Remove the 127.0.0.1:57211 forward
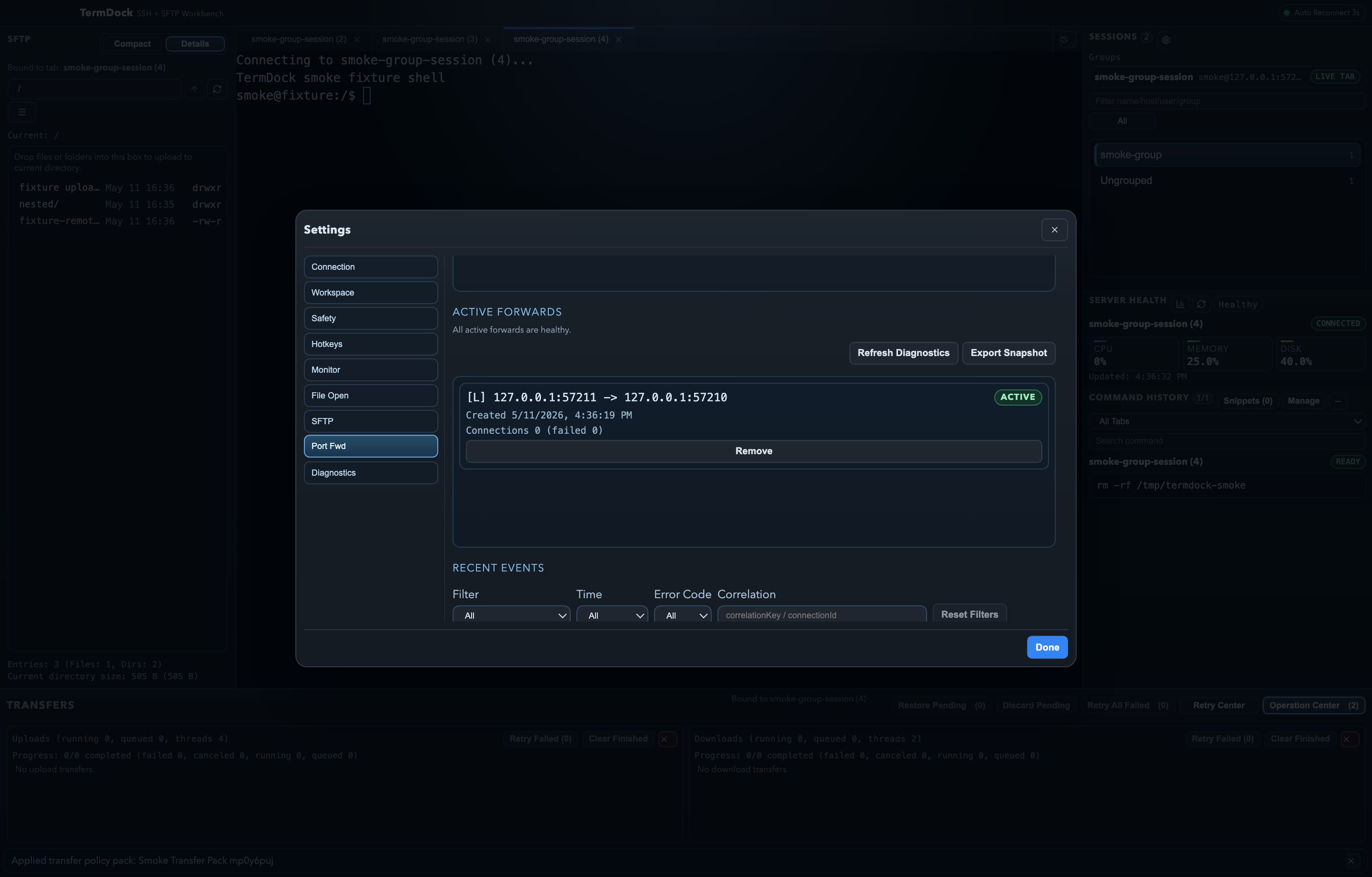1372x877 pixels. (753, 451)
